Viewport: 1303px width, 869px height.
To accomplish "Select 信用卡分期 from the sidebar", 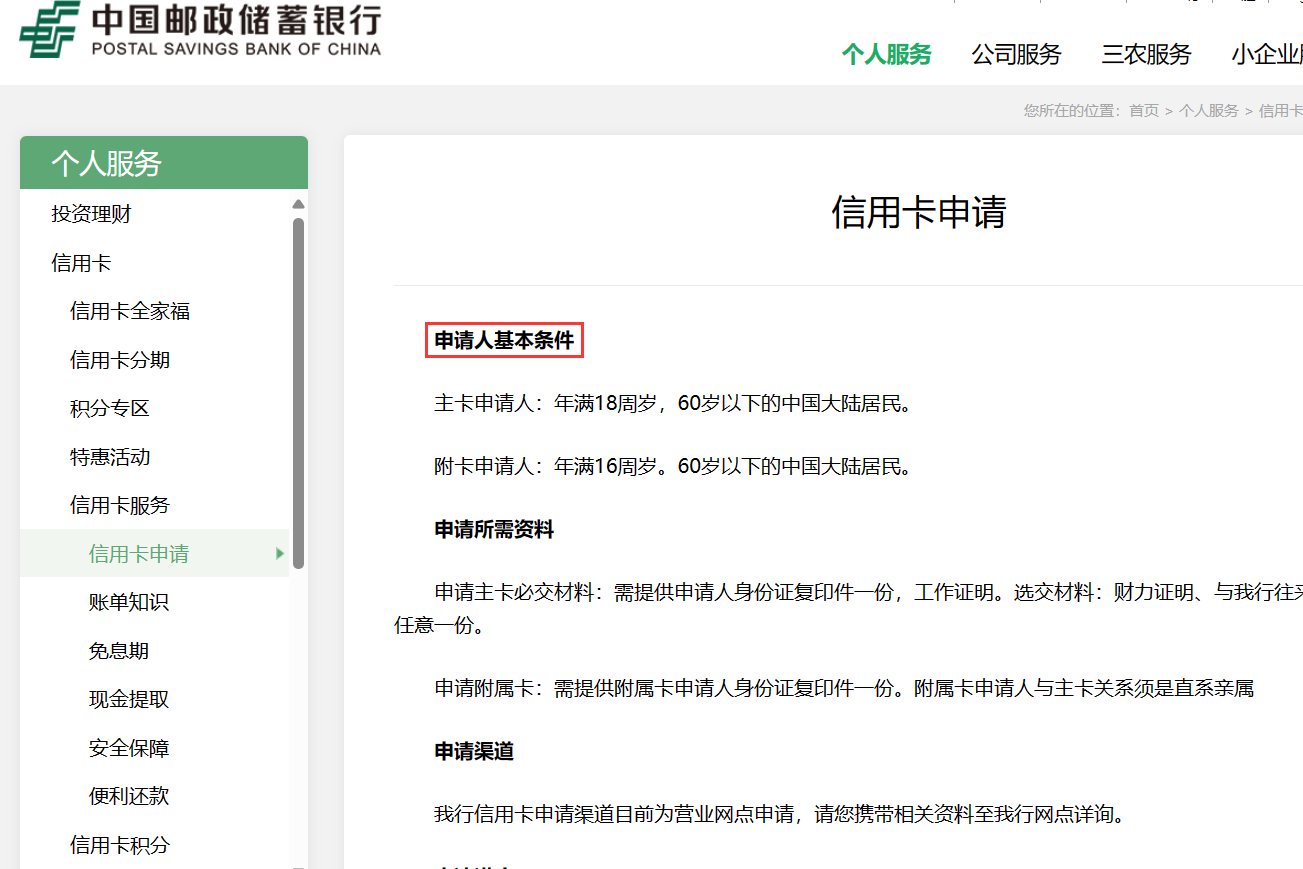I will [x=117, y=359].
